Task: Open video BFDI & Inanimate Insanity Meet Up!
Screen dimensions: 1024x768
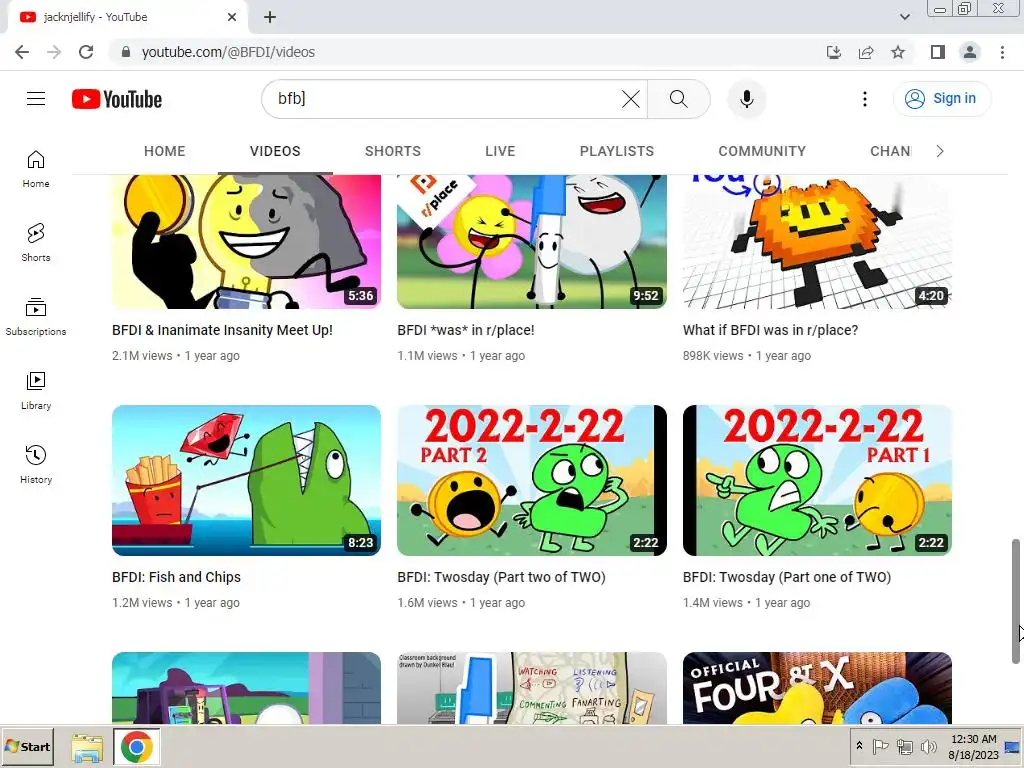Action: coord(222,330)
